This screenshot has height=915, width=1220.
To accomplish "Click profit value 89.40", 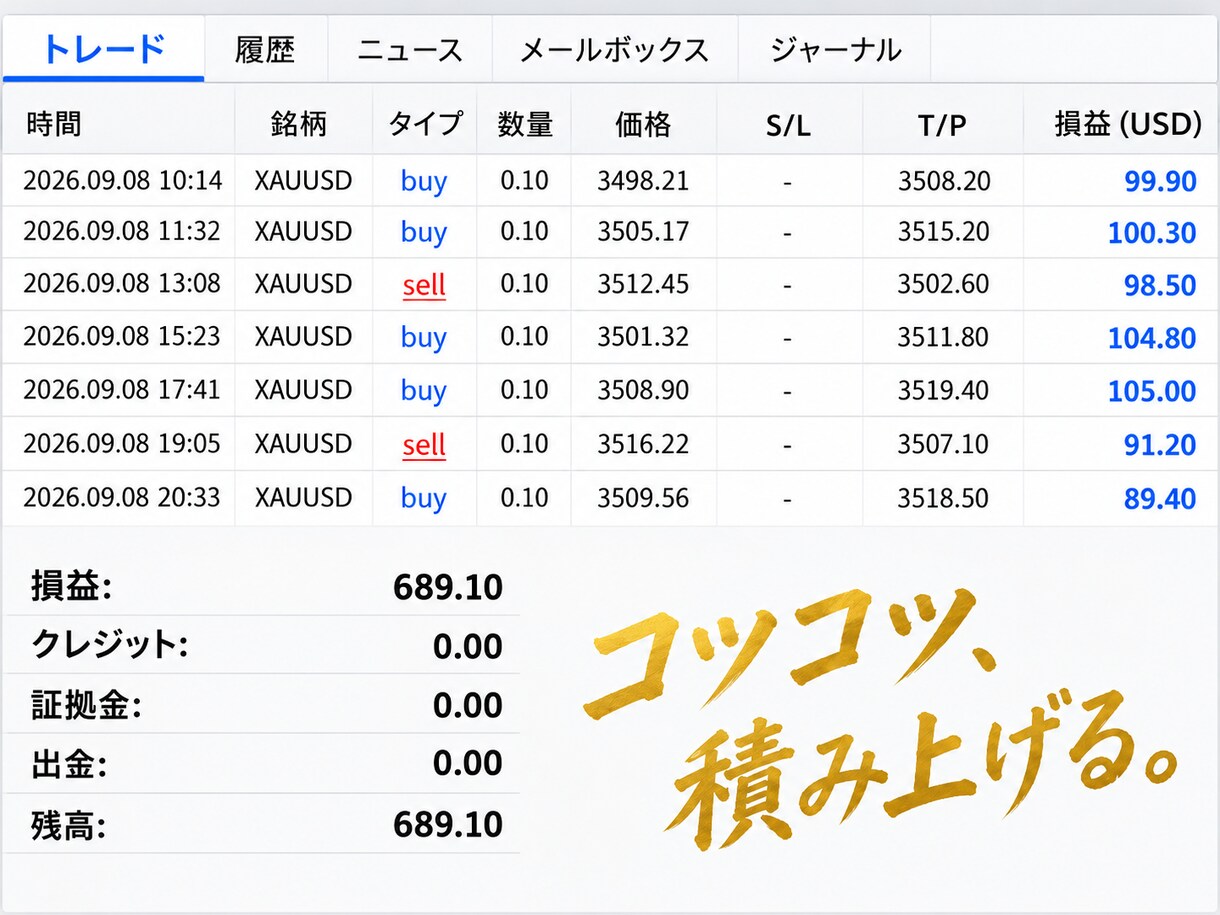I will click(x=1160, y=499).
